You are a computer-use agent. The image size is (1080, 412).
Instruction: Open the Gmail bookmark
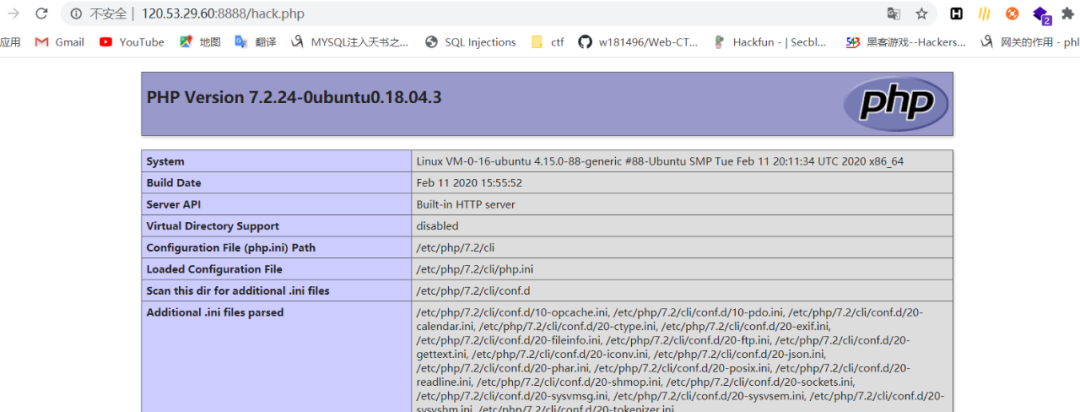(60, 42)
